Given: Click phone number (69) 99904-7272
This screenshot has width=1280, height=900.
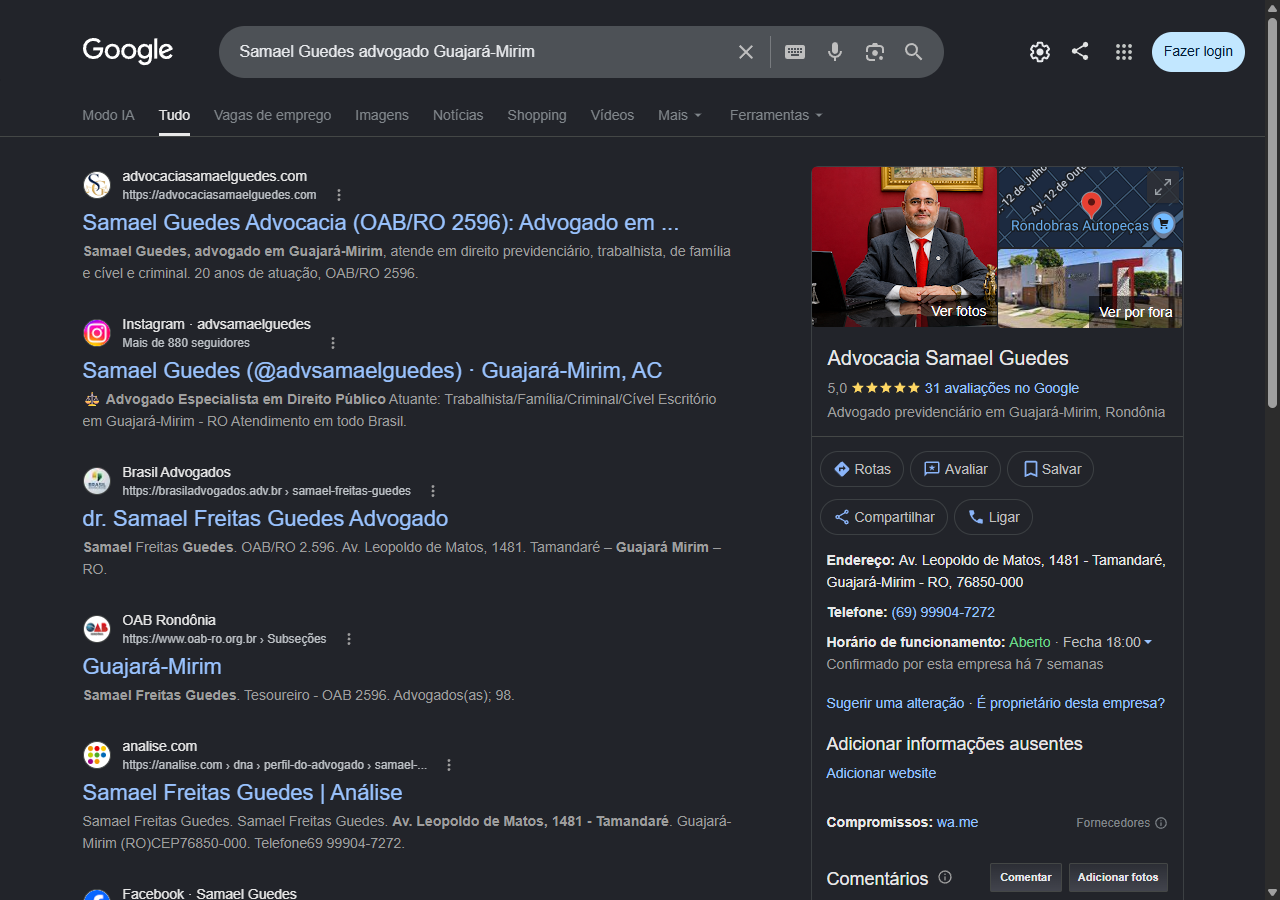Looking at the screenshot, I should click(943, 612).
